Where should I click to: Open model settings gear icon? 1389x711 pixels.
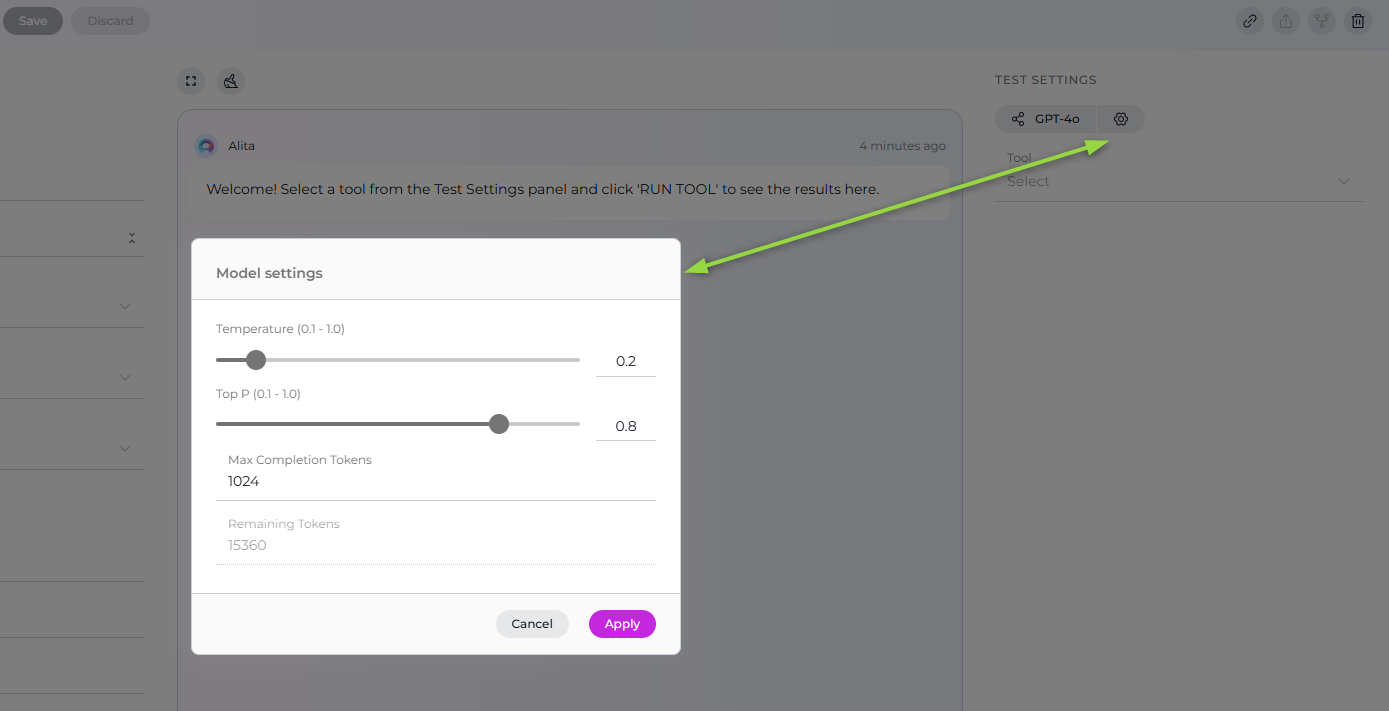[x=1121, y=119]
